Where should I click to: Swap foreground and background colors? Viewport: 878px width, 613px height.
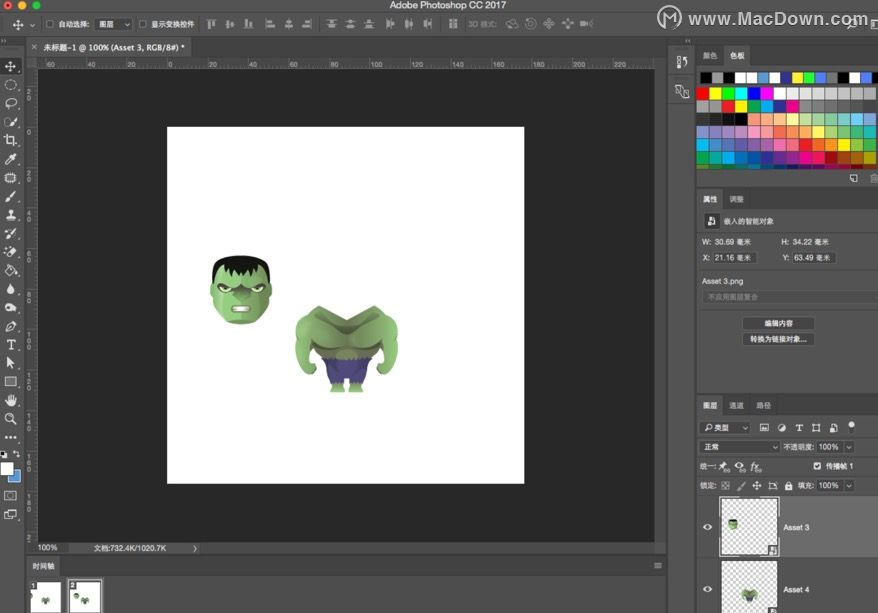[17, 453]
